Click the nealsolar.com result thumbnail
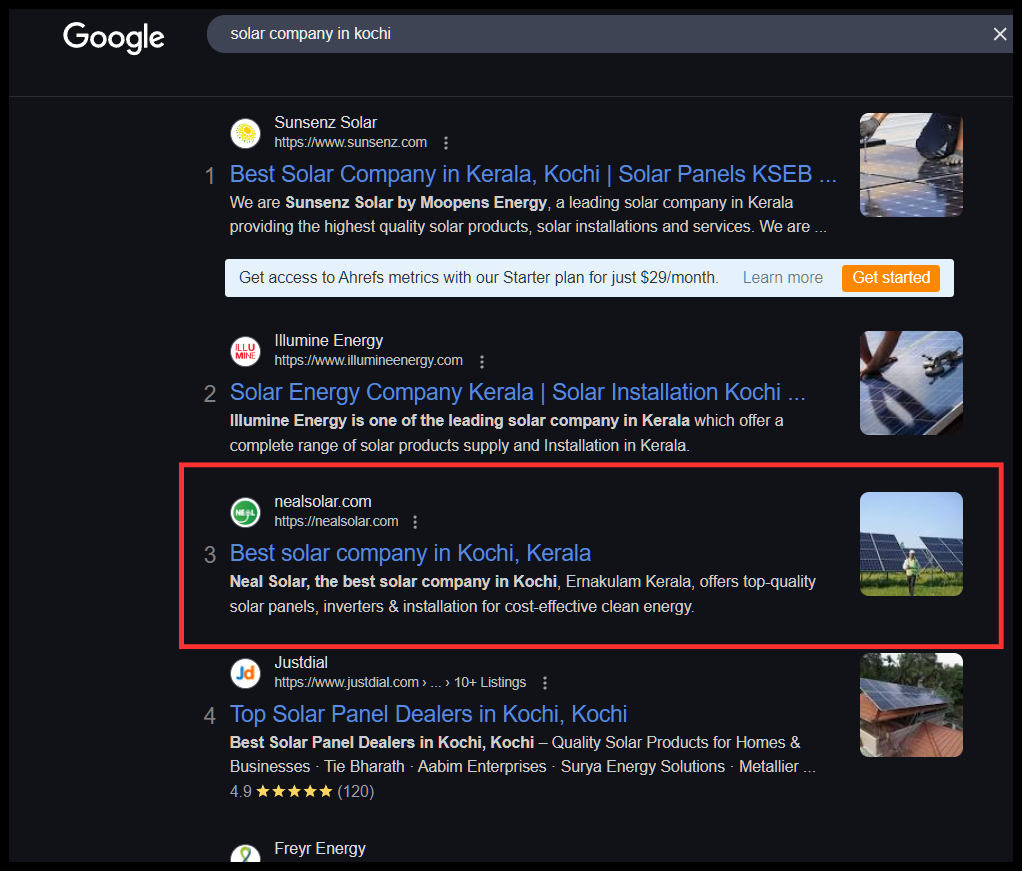Screen dimensions: 1022x871 911,544
